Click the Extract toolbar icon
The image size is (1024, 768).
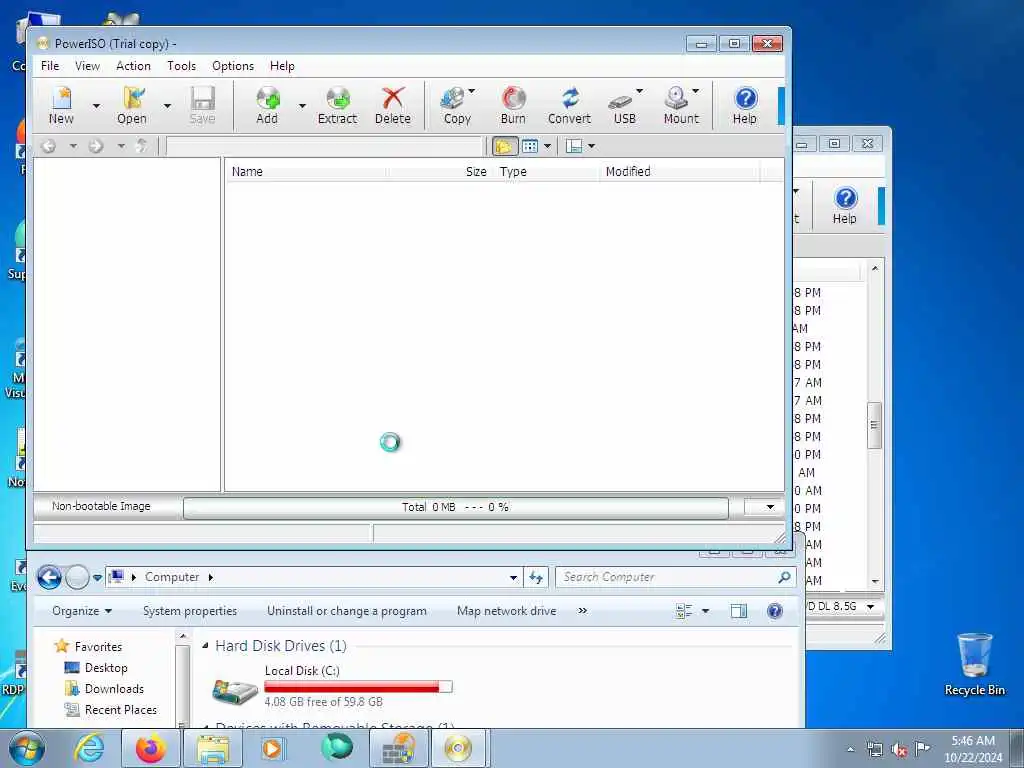pos(338,105)
